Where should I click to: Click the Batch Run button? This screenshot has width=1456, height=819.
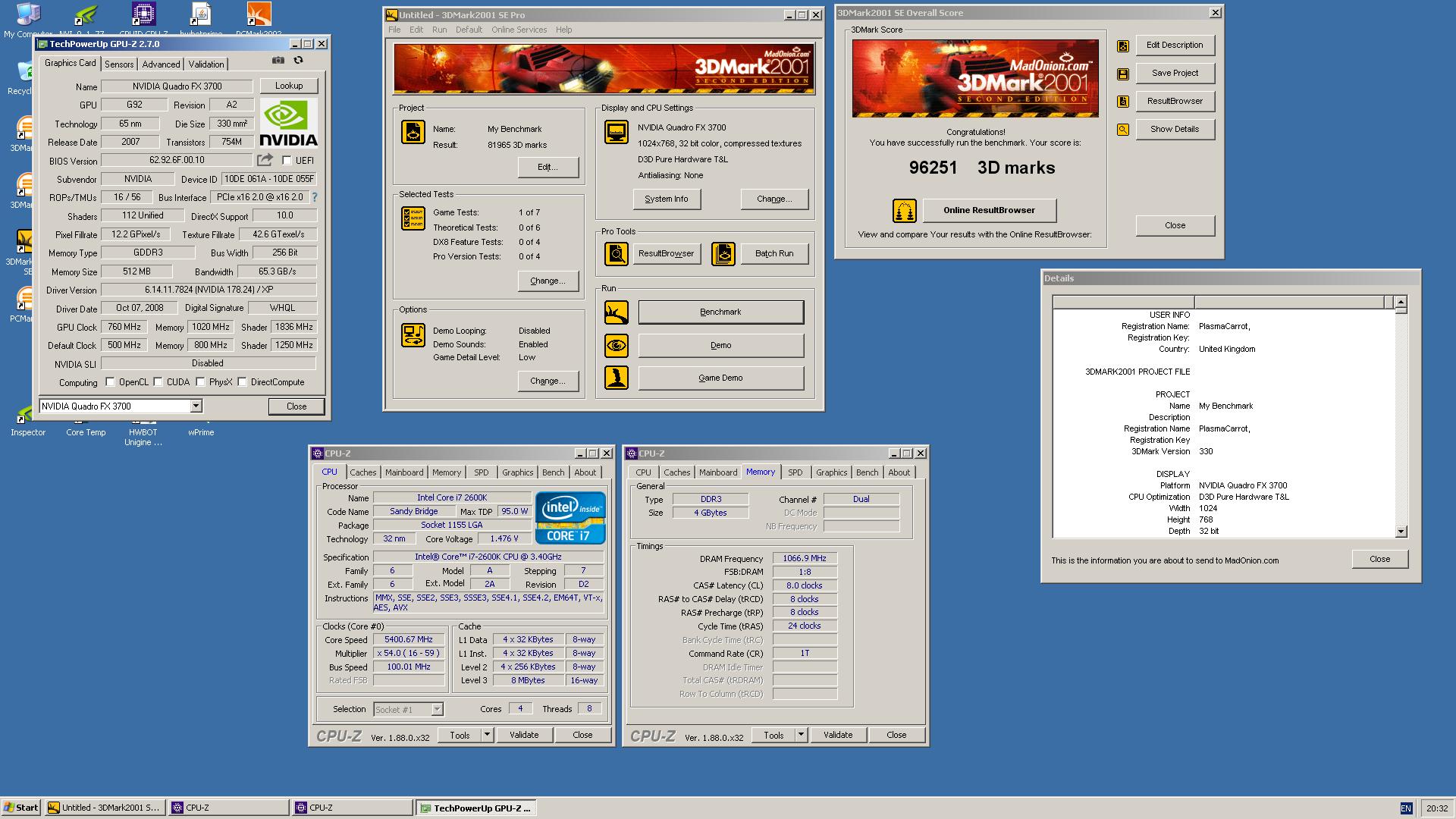click(774, 253)
